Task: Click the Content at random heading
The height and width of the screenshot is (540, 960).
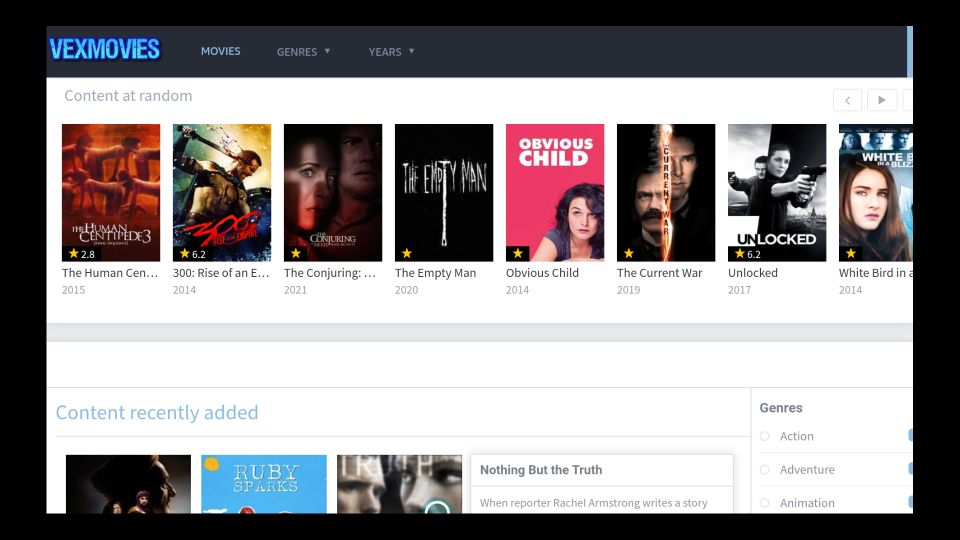Action: pos(128,96)
